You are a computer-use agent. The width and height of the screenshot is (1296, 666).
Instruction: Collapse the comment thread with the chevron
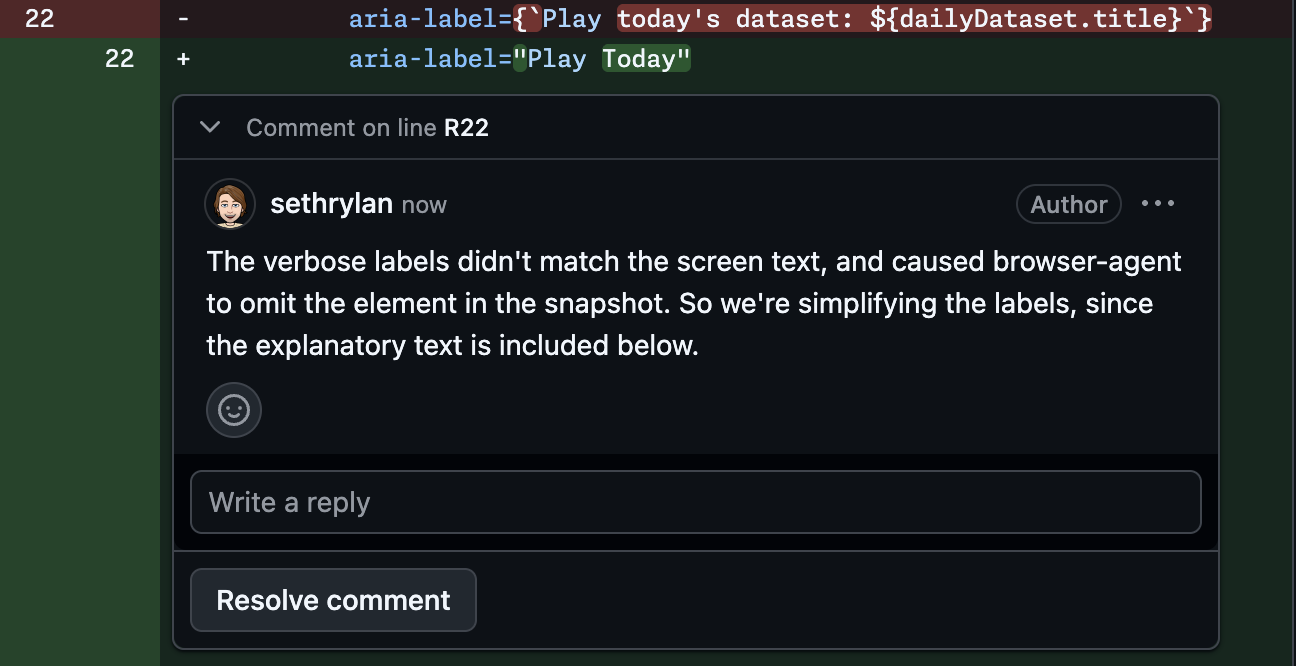pyautogui.click(x=210, y=127)
